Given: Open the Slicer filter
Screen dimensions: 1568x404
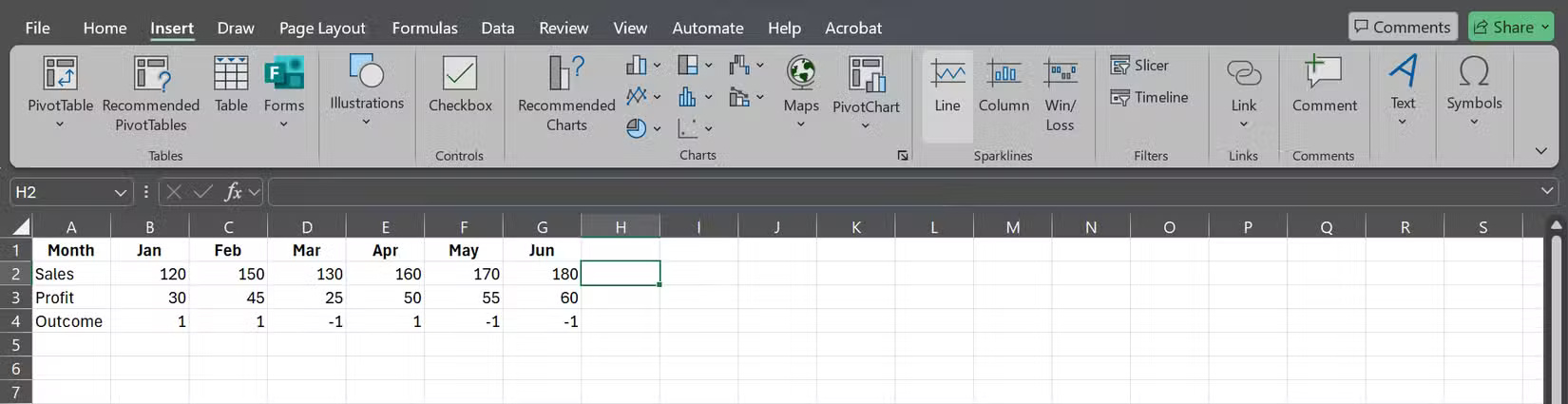Looking at the screenshot, I should pos(1140,66).
